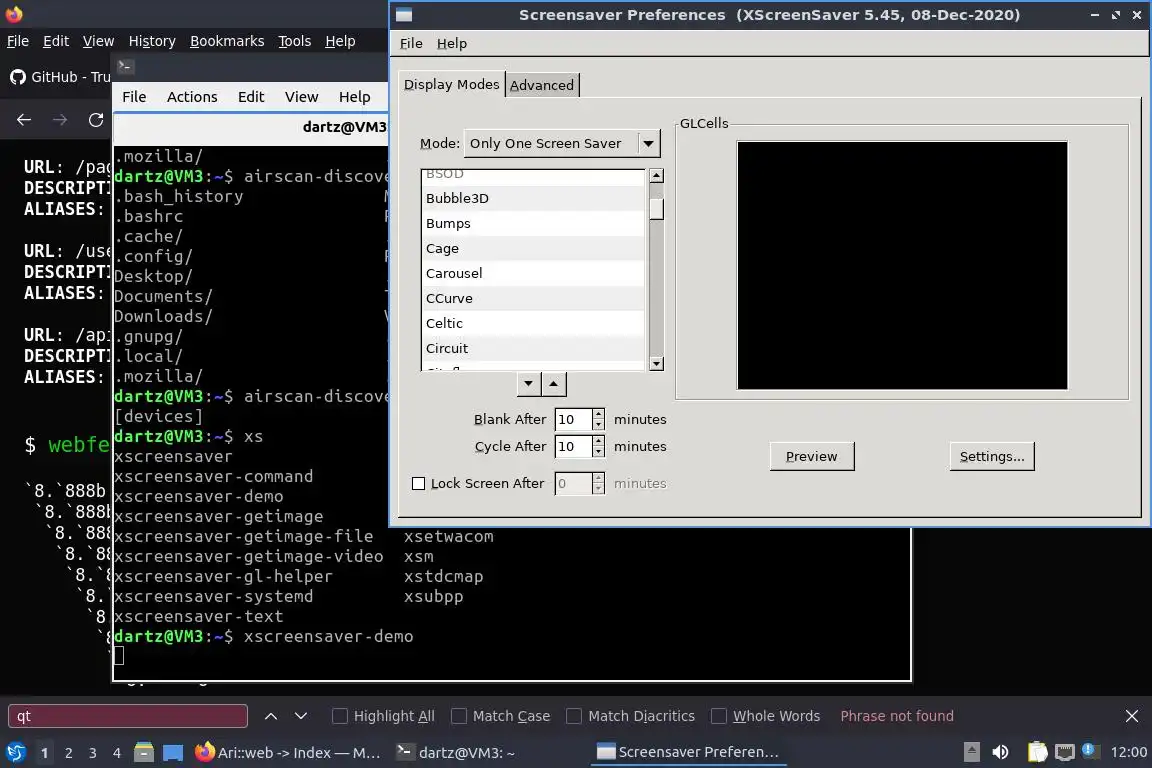1152x768 pixels.
Task: Increase the Cycle After minutes value
Action: point(599,442)
